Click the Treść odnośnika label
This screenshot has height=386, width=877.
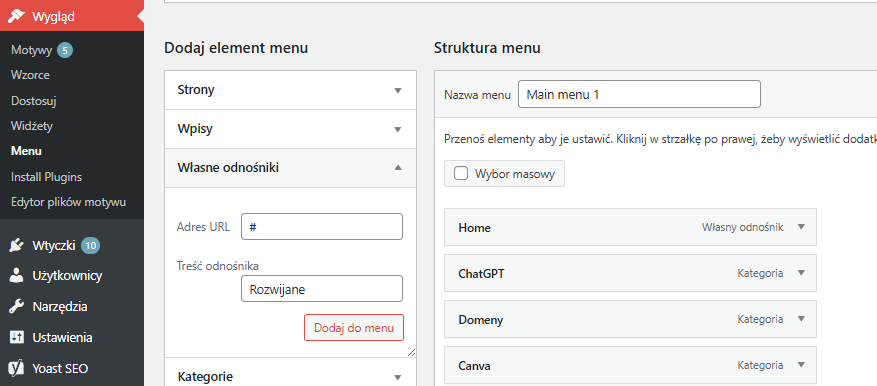click(x=218, y=266)
